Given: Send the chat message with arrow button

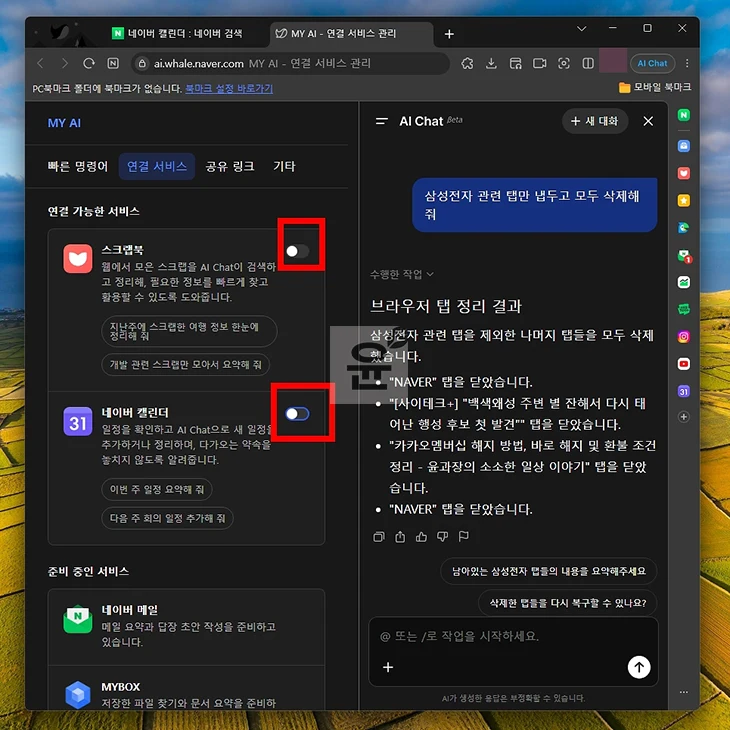Looking at the screenshot, I should (639, 667).
